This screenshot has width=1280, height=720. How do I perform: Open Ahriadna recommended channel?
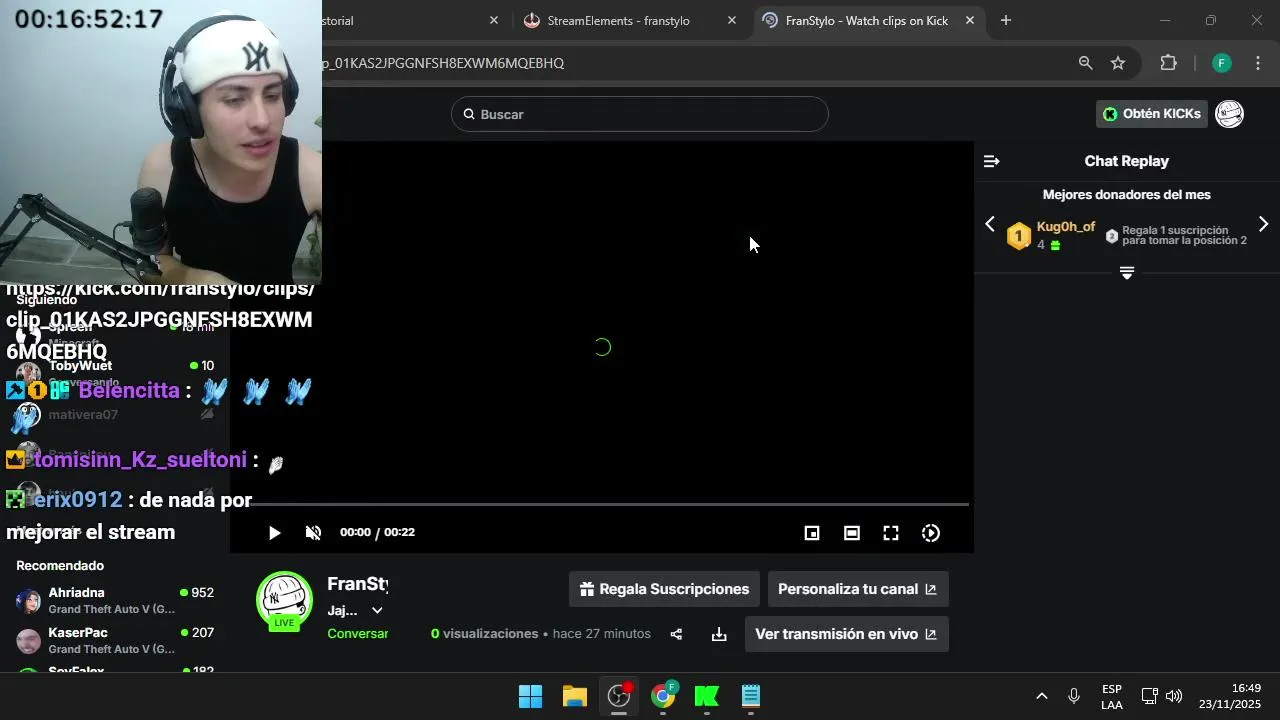pyautogui.click(x=115, y=600)
